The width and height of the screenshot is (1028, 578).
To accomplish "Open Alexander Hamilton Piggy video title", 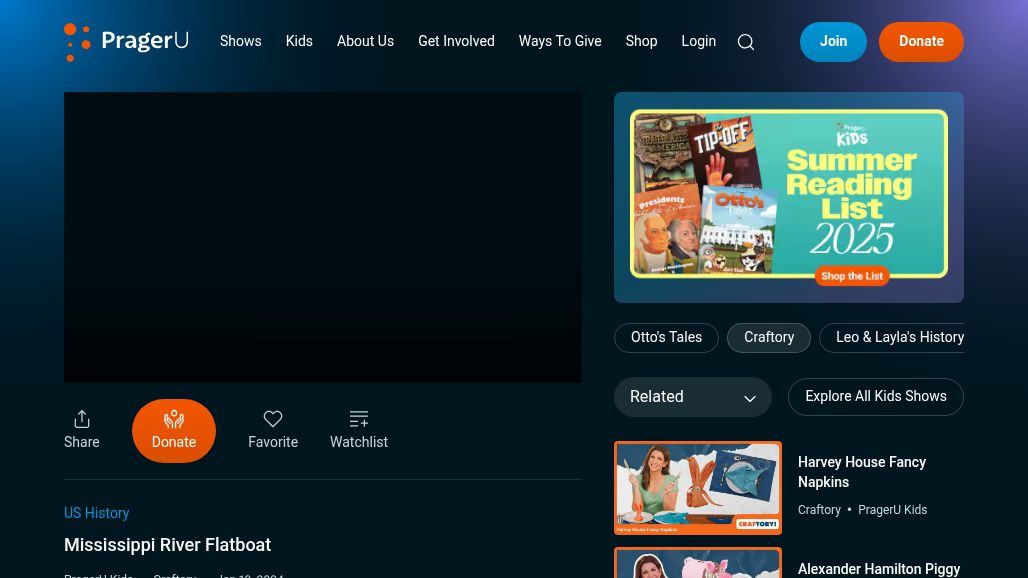I will [879, 569].
